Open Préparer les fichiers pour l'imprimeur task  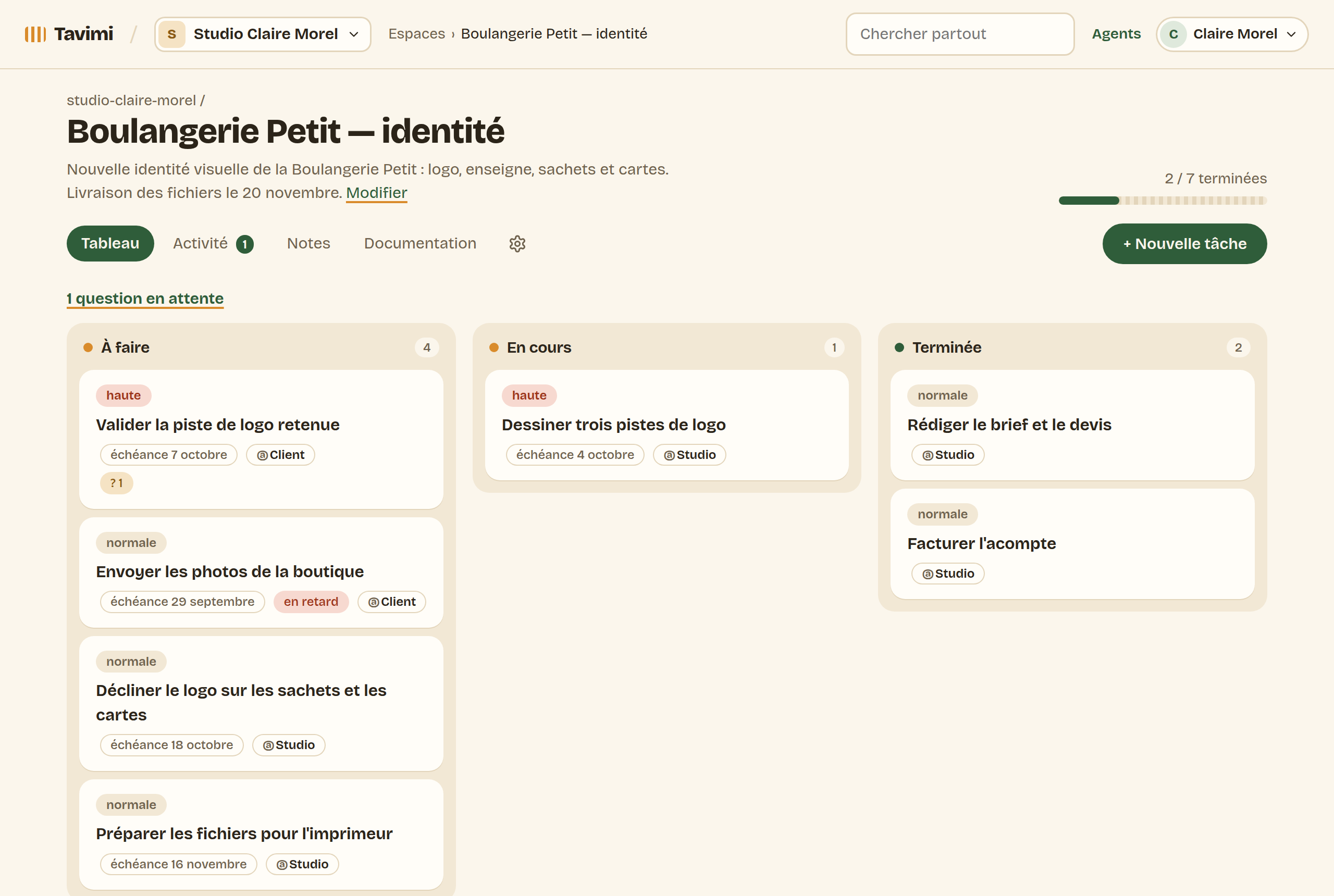(x=261, y=835)
